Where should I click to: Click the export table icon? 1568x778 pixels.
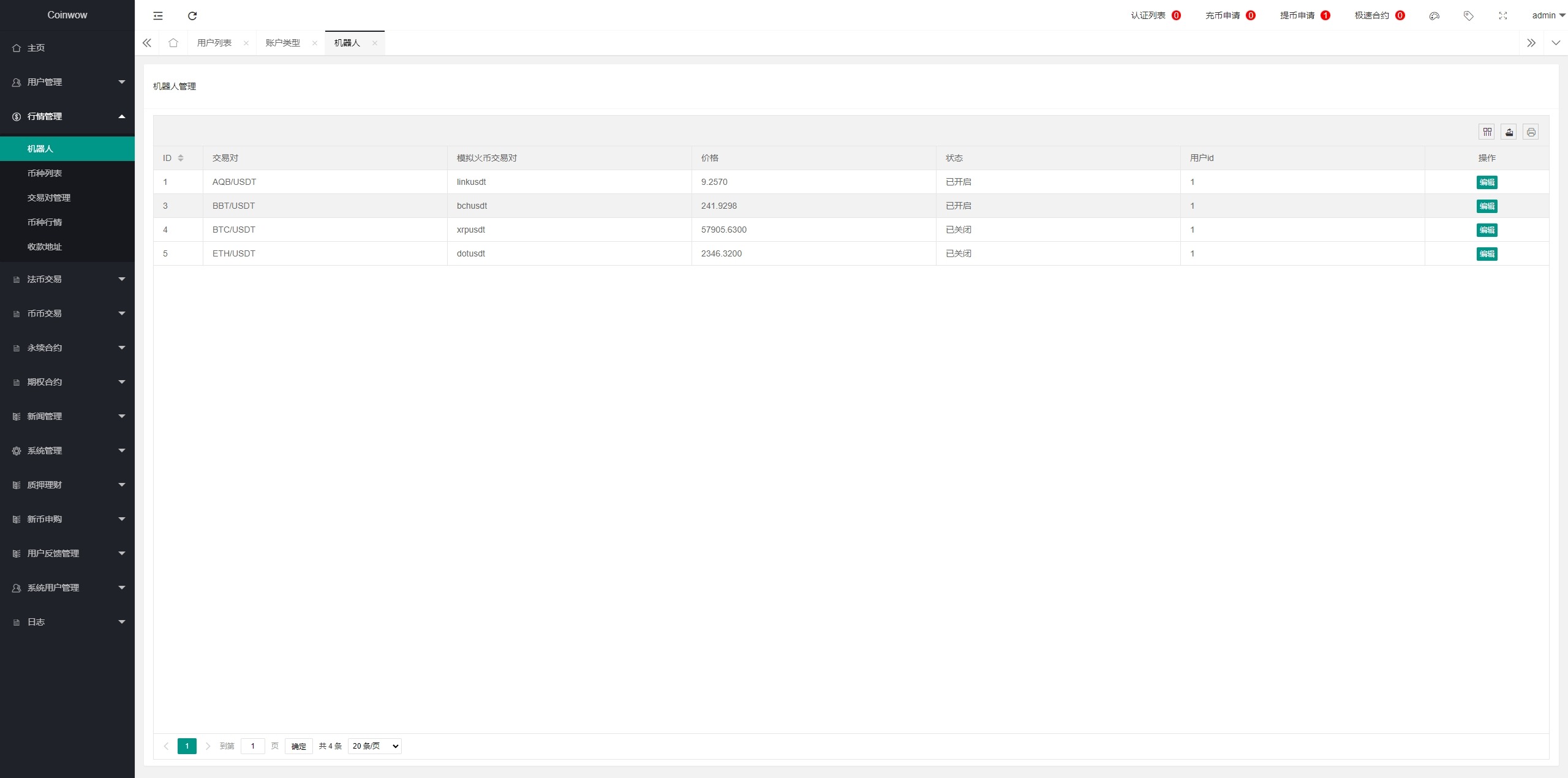pyautogui.click(x=1509, y=132)
